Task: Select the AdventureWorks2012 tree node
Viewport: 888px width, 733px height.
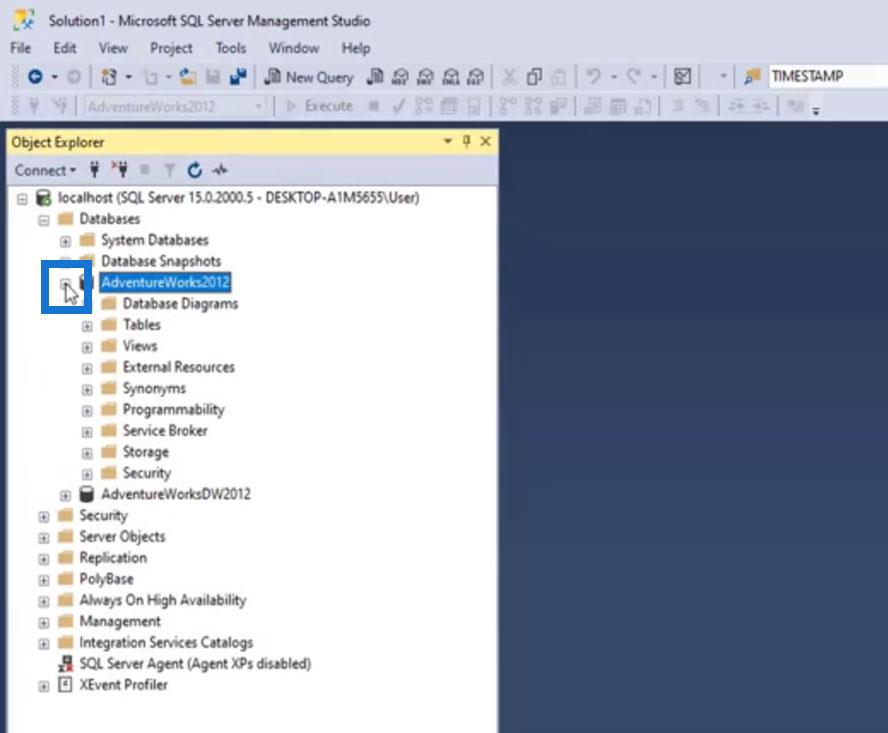Action: 165,282
